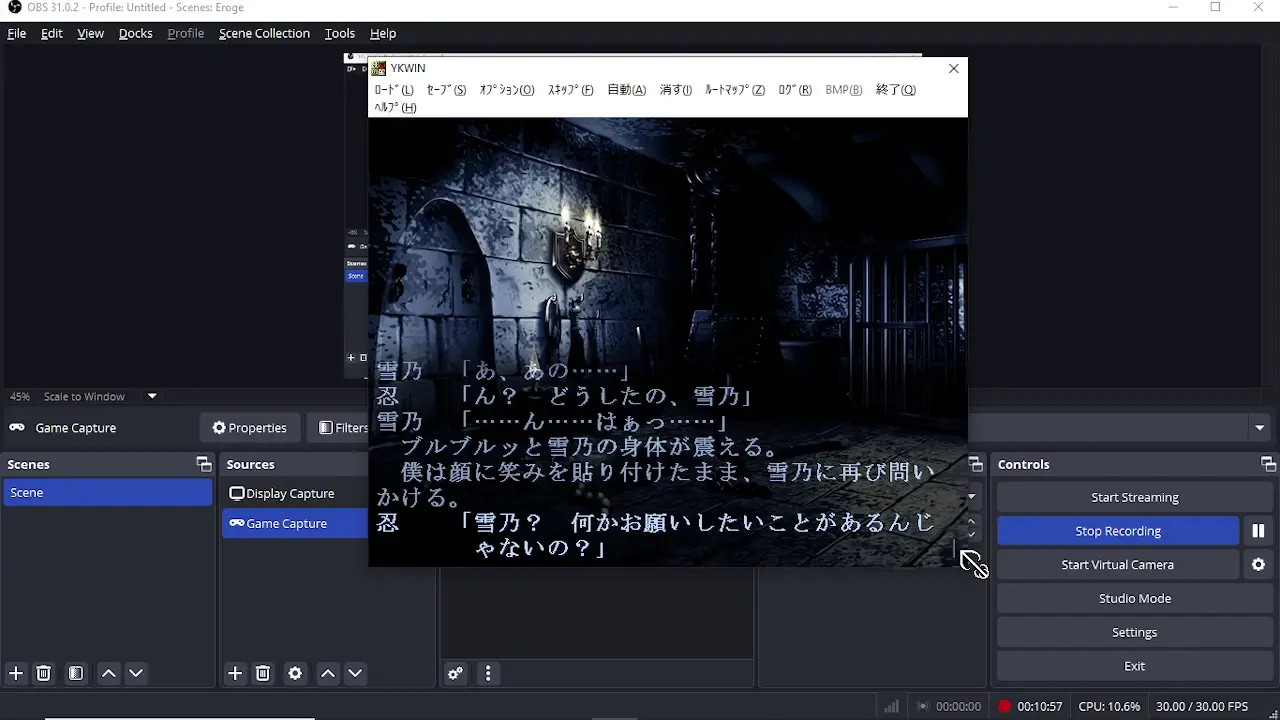Select the Game Capture source in Sources

coord(296,524)
